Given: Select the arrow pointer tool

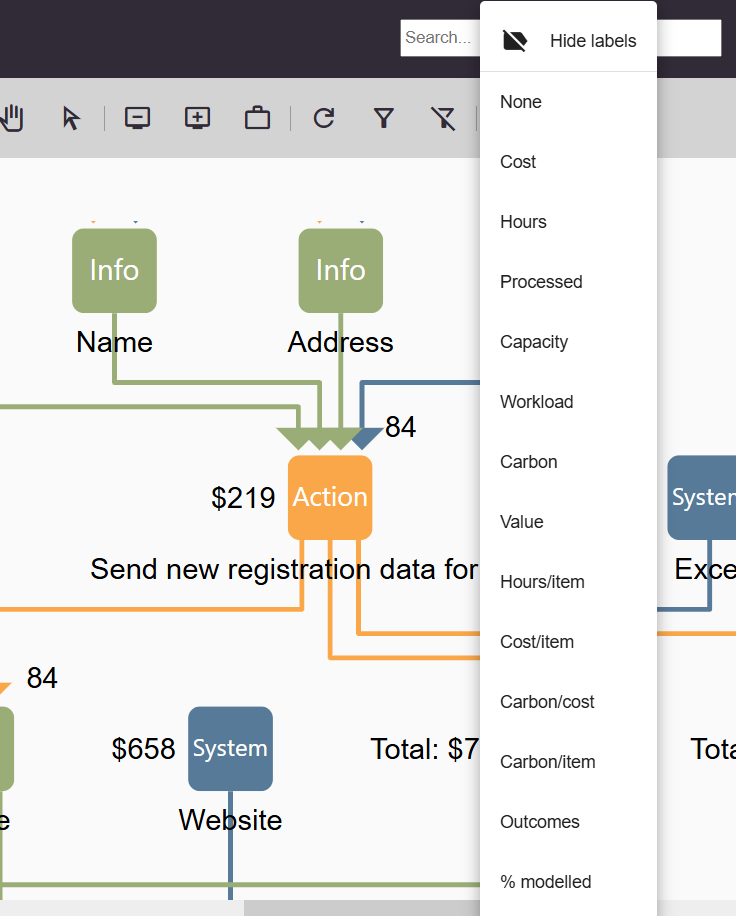Looking at the screenshot, I should click(x=71, y=118).
